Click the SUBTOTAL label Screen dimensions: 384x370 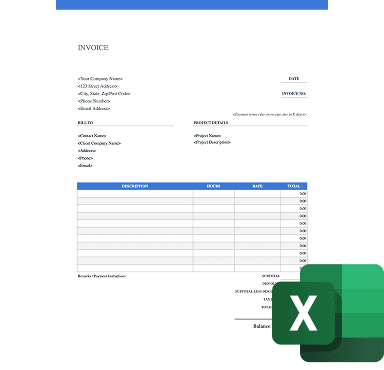point(271,276)
